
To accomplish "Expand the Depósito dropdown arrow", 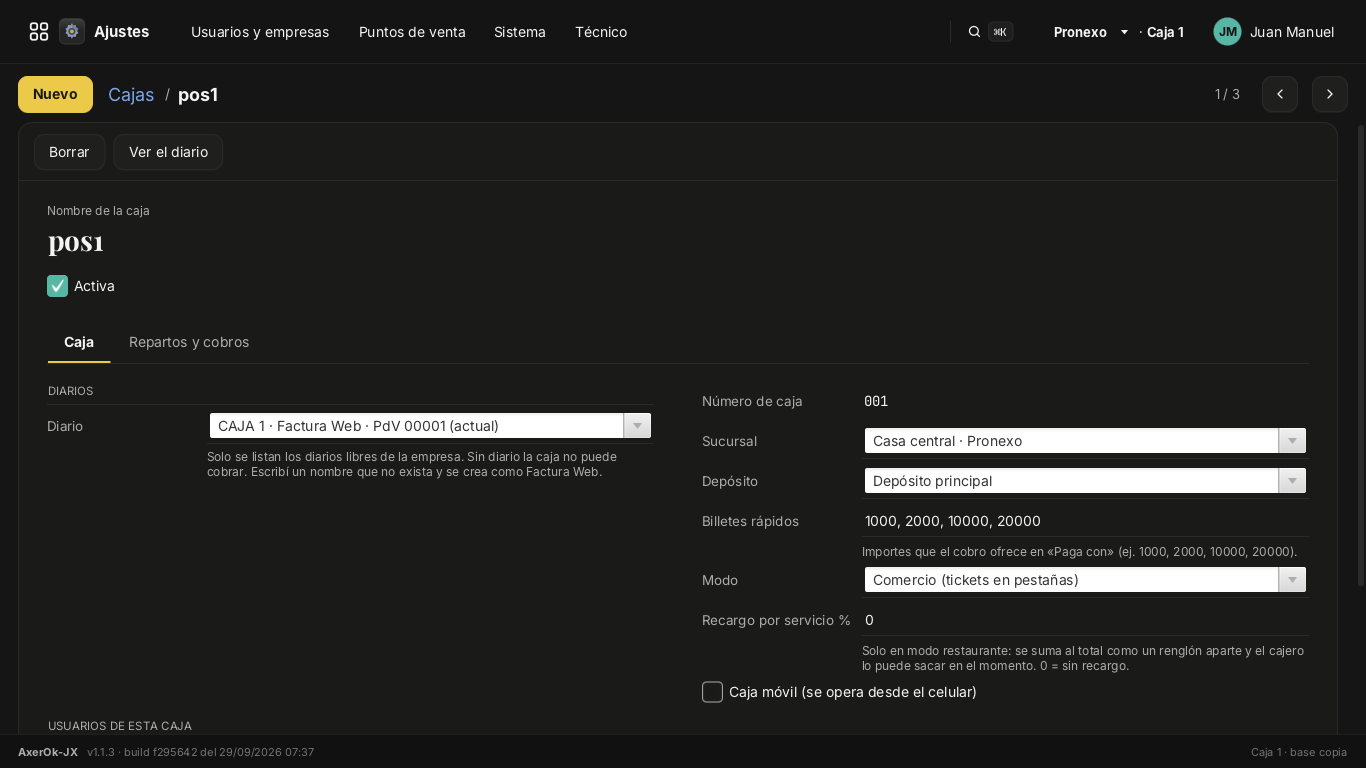I will point(1292,481).
